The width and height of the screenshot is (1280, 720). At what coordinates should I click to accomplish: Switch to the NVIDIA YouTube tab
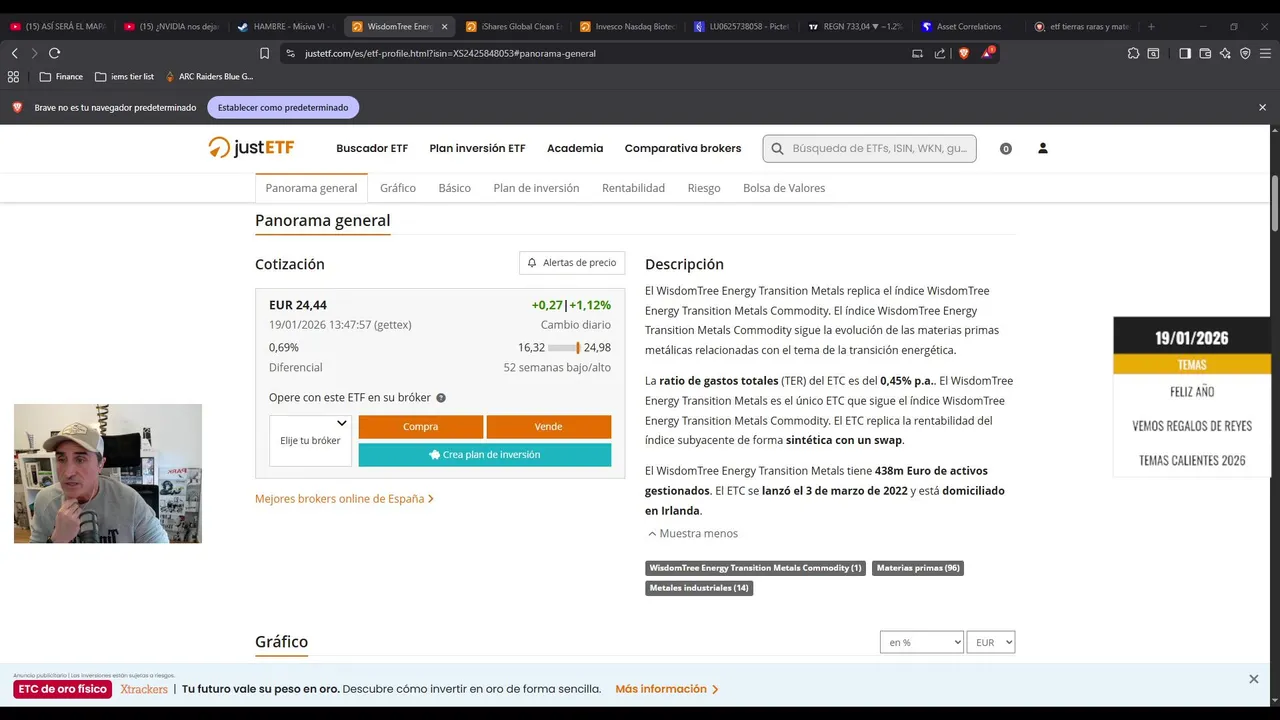point(172,26)
